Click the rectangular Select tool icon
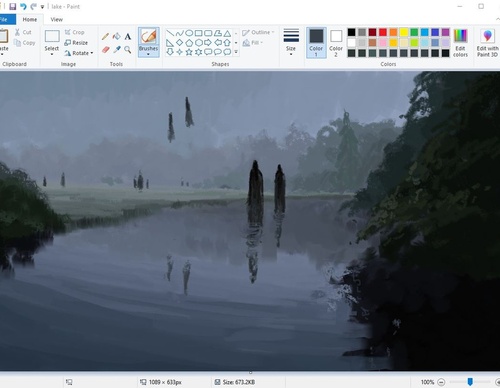This screenshot has width=500, height=388. pyautogui.click(x=52, y=36)
